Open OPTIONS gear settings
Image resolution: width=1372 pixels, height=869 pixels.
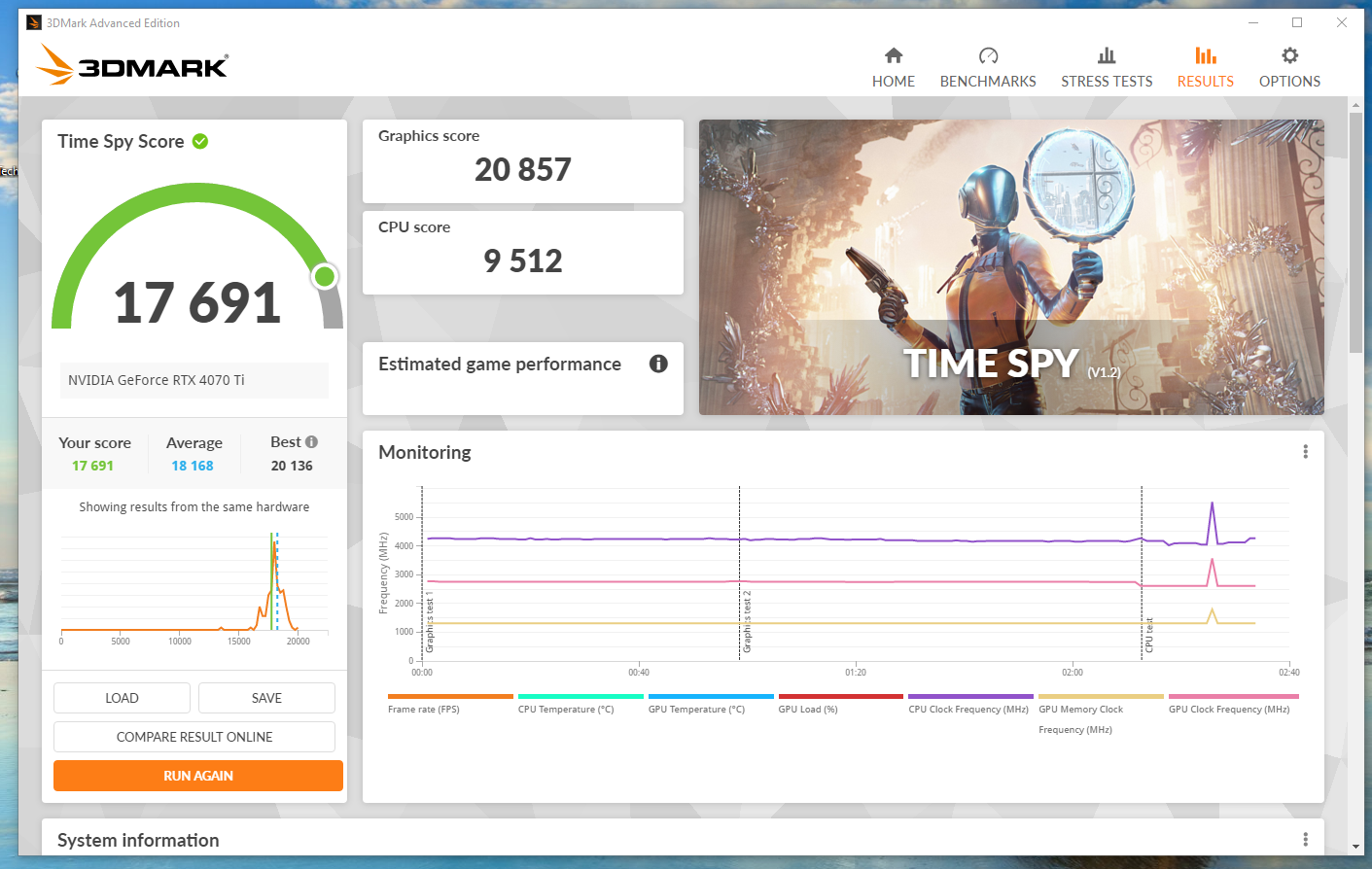pos(1289,68)
